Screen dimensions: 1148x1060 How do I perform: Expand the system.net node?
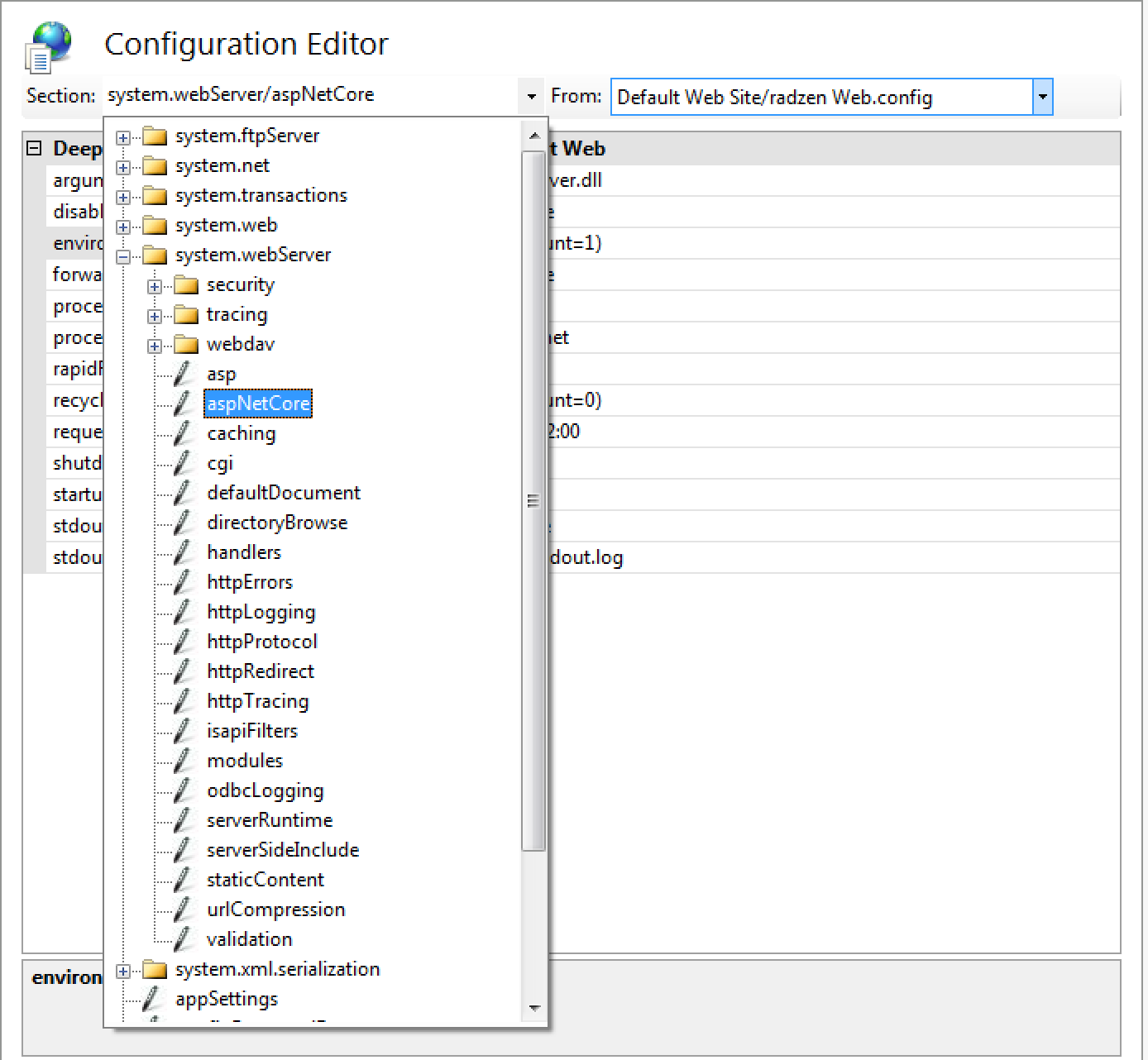tap(123, 167)
